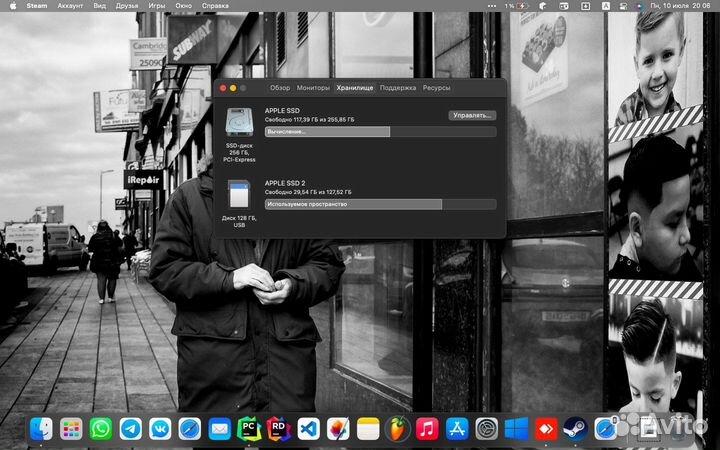720x450 pixels.
Task: Click 'Свободно 29,54 ГБ из 127,52 ГБ' text
Action: pyautogui.click(x=308, y=192)
